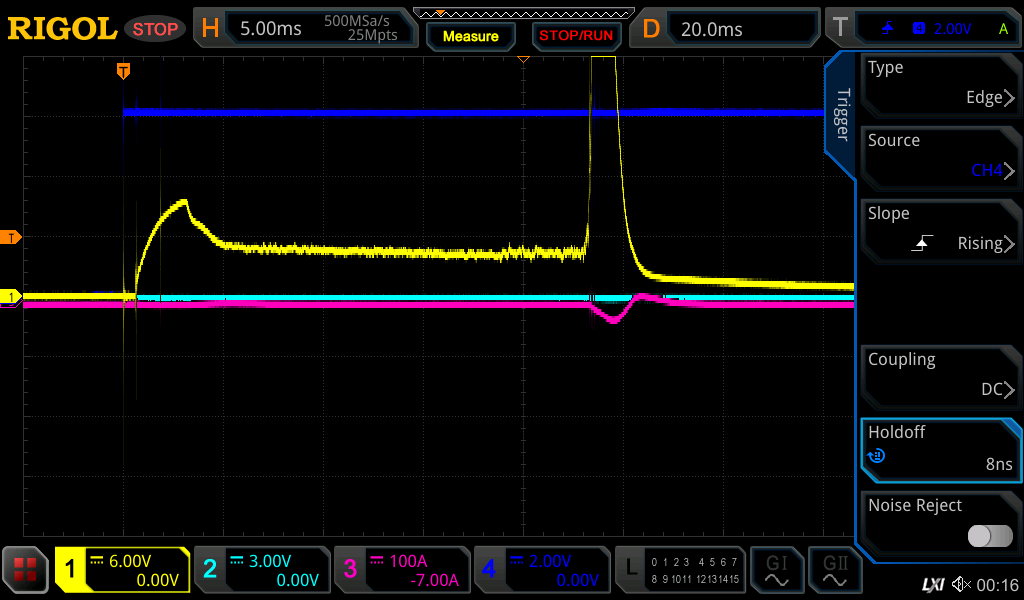
Task: Click the holdoff rotary knob icon
Action: point(876,457)
